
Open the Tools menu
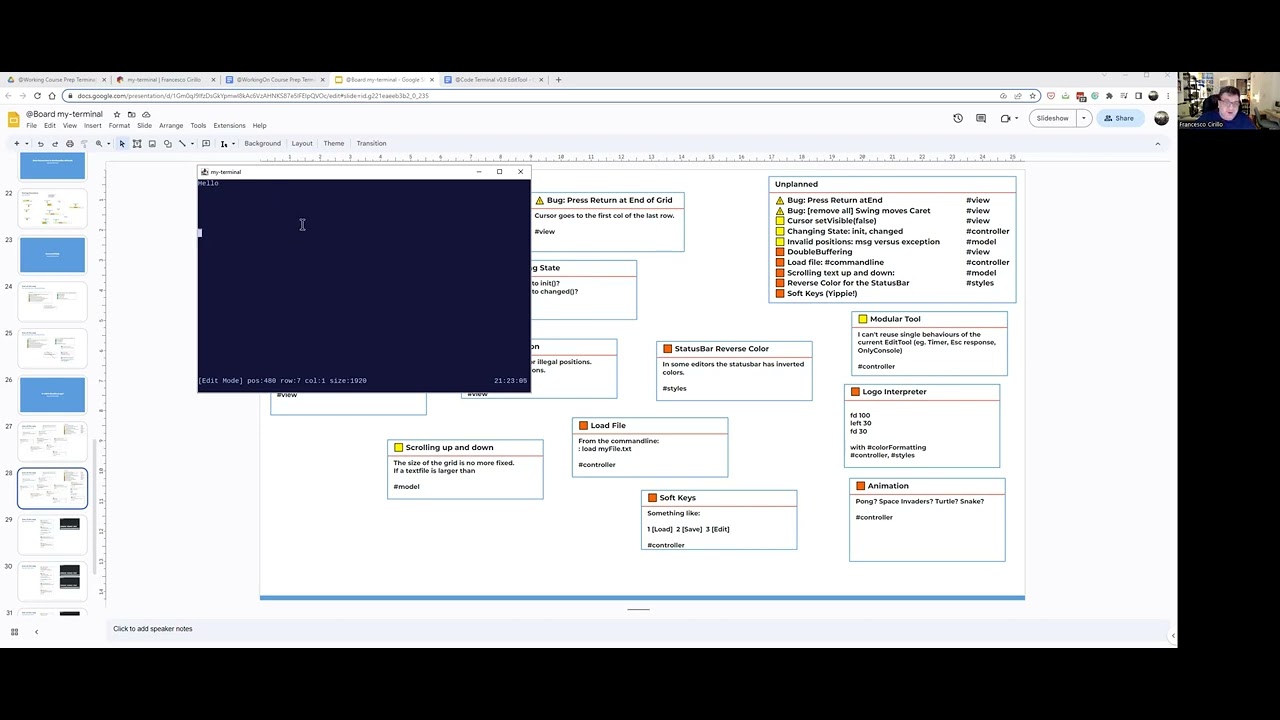click(198, 126)
